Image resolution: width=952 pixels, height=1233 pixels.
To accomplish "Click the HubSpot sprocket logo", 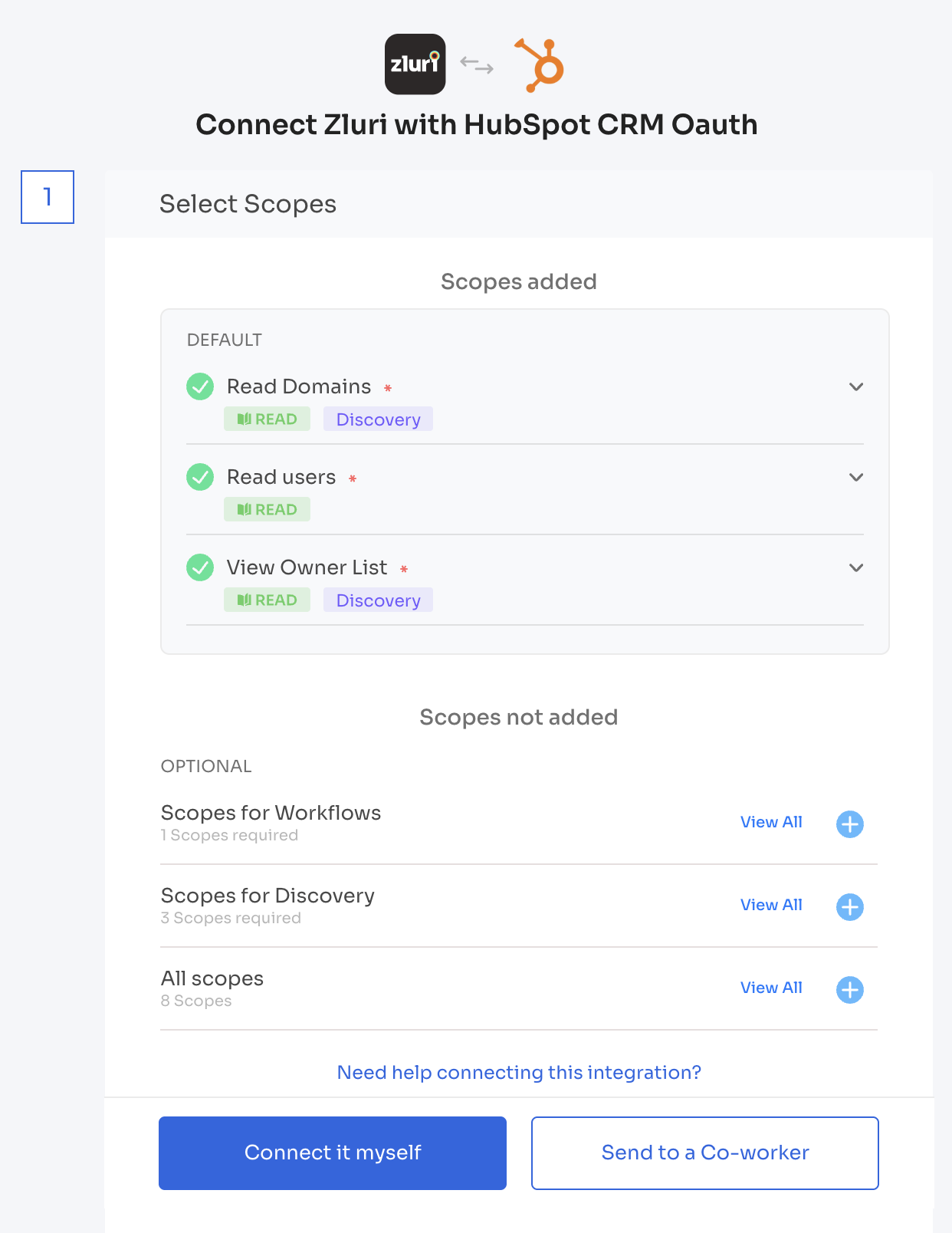I will click(x=540, y=65).
